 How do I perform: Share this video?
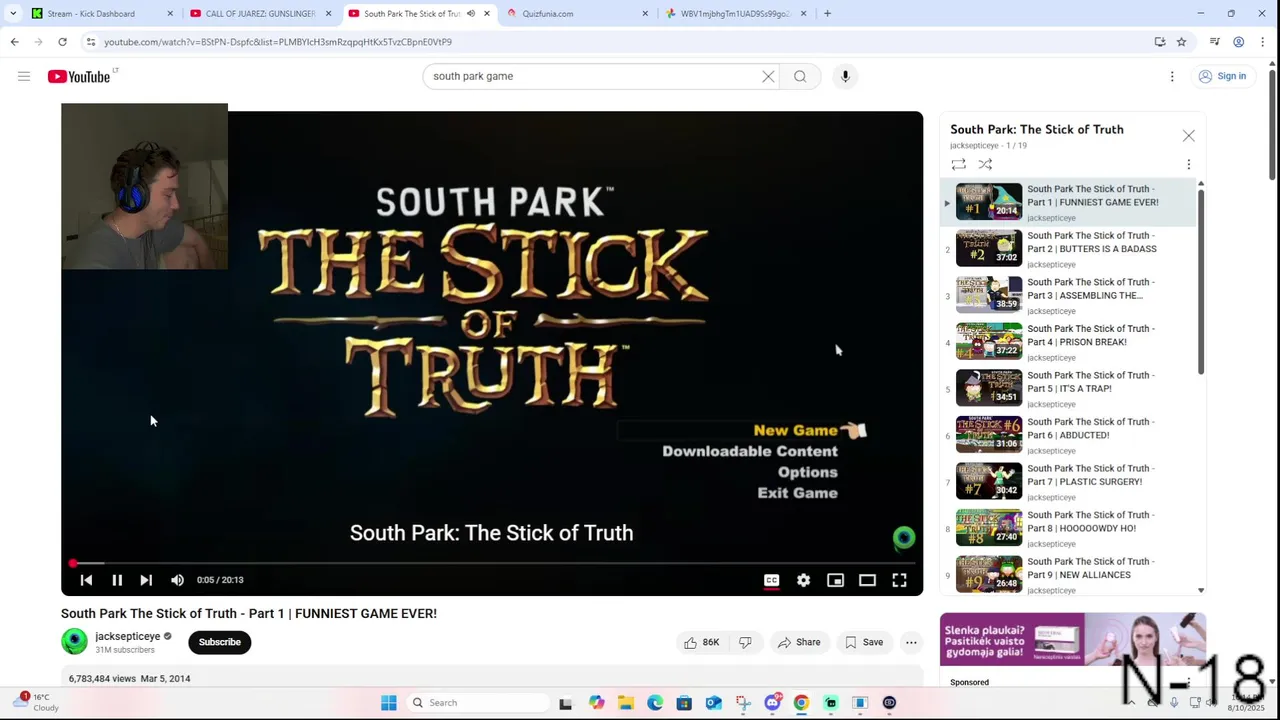tap(799, 642)
